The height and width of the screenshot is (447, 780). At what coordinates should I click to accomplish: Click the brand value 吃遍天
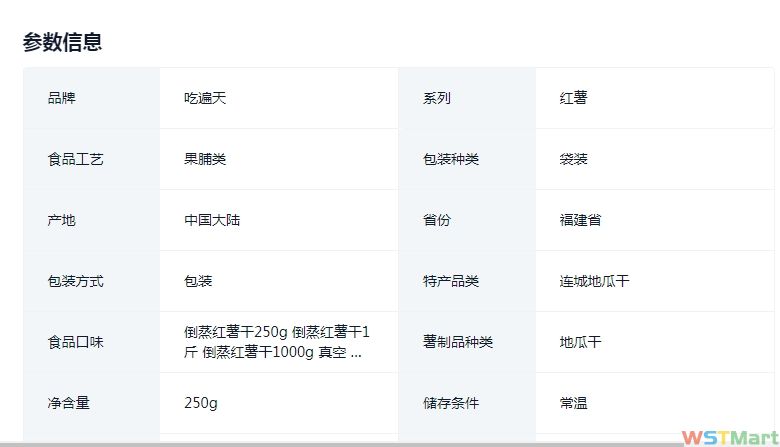pyautogui.click(x=205, y=98)
